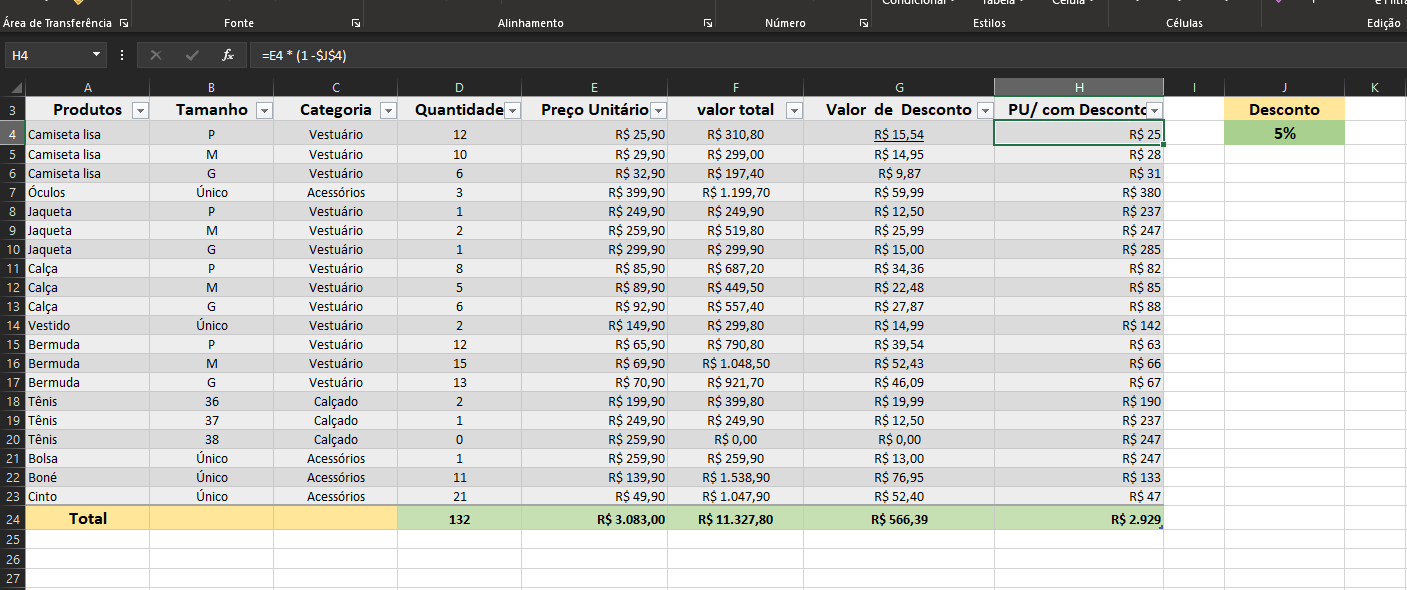The width and height of the screenshot is (1407, 590).
Task: Select the R$ 380 discounted price cell
Action: 1079,192
